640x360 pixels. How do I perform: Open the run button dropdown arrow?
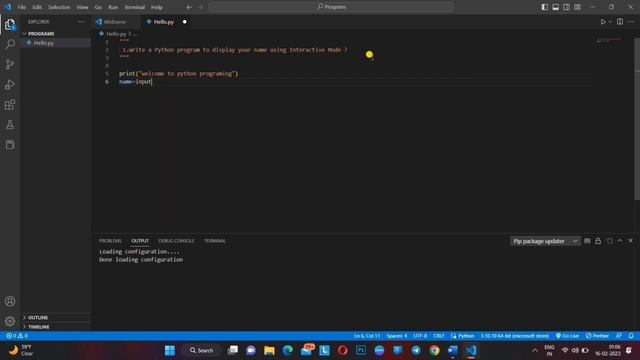coord(610,22)
